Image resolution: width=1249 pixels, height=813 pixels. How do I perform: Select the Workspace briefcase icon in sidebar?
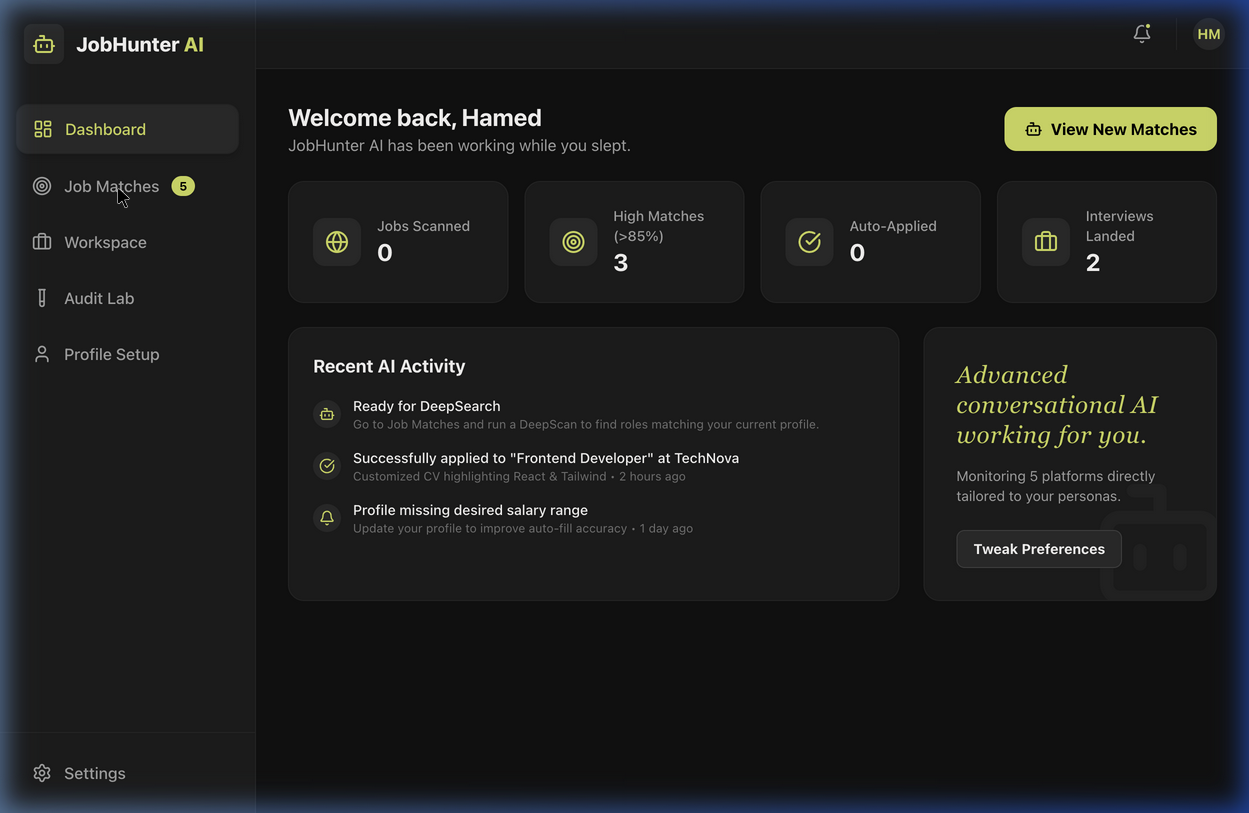pos(41,241)
